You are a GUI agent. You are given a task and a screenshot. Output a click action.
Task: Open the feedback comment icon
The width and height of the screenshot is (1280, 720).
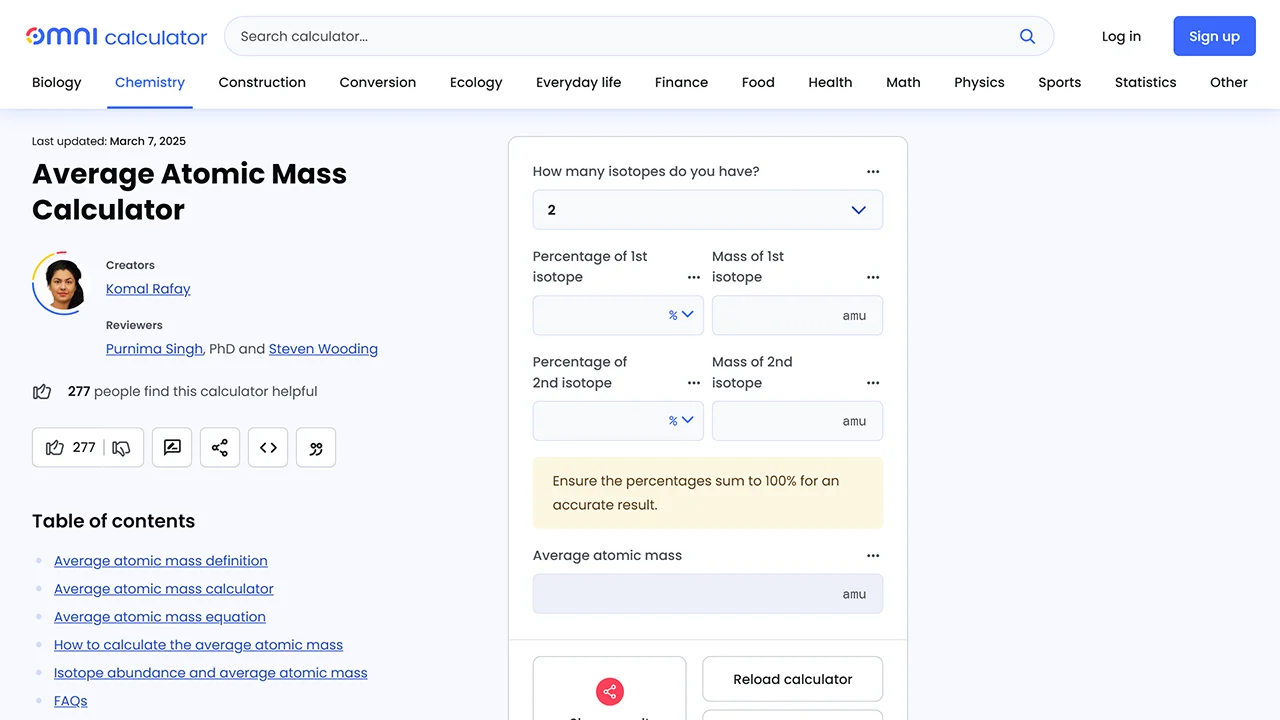click(171, 447)
